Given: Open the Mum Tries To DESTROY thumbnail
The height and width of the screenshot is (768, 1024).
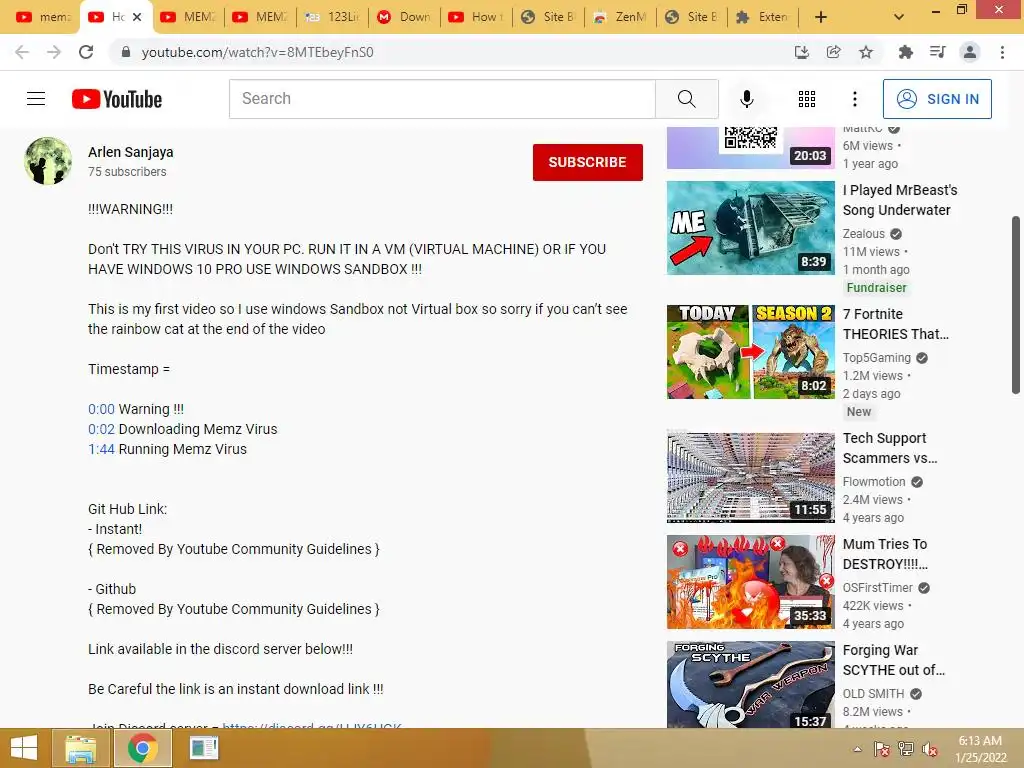Looking at the screenshot, I should [x=750, y=582].
